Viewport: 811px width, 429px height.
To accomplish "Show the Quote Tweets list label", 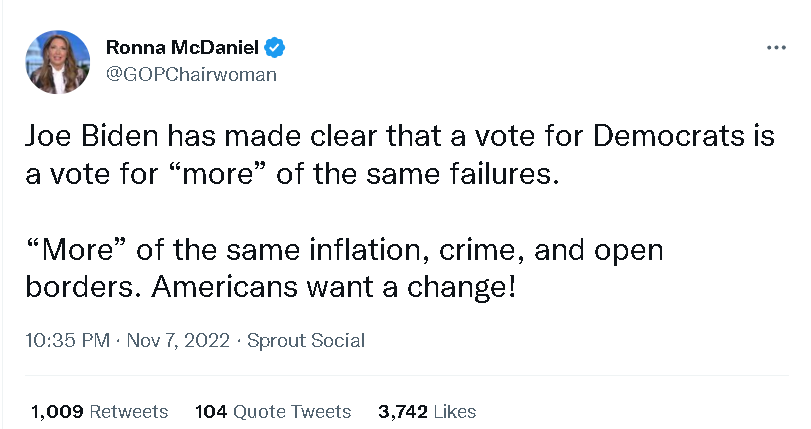I will [291, 411].
